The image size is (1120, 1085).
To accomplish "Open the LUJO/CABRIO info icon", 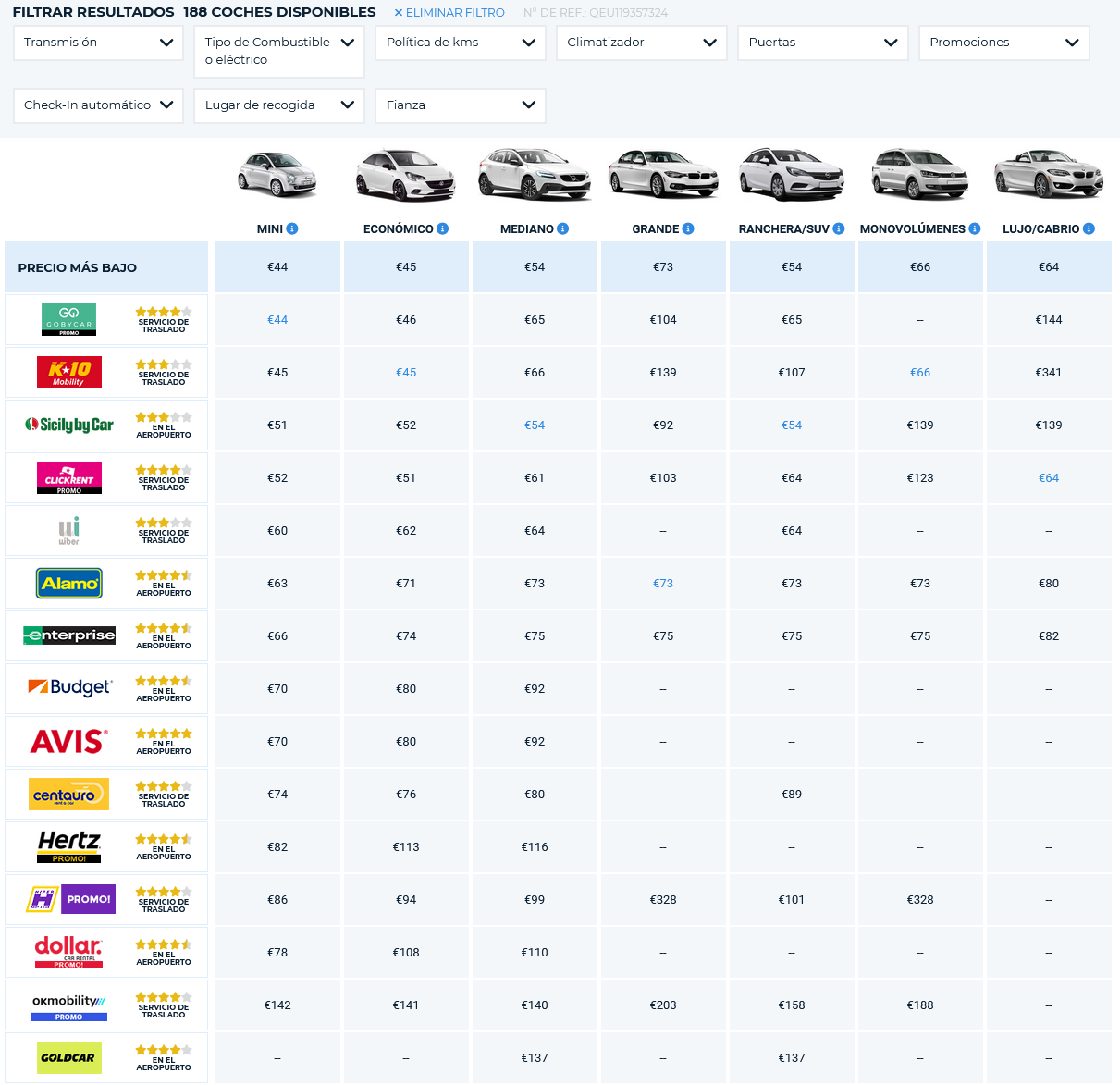I will coord(1089,228).
